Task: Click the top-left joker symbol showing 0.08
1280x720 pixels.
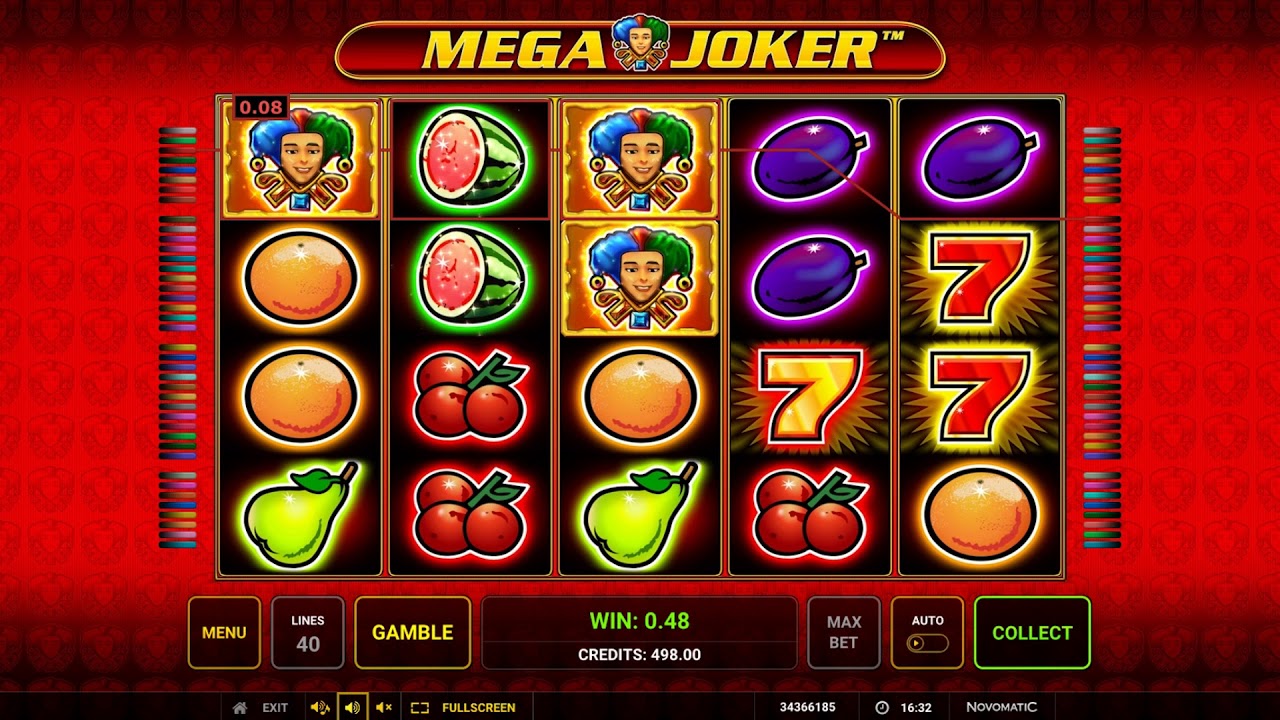Action: (x=300, y=158)
